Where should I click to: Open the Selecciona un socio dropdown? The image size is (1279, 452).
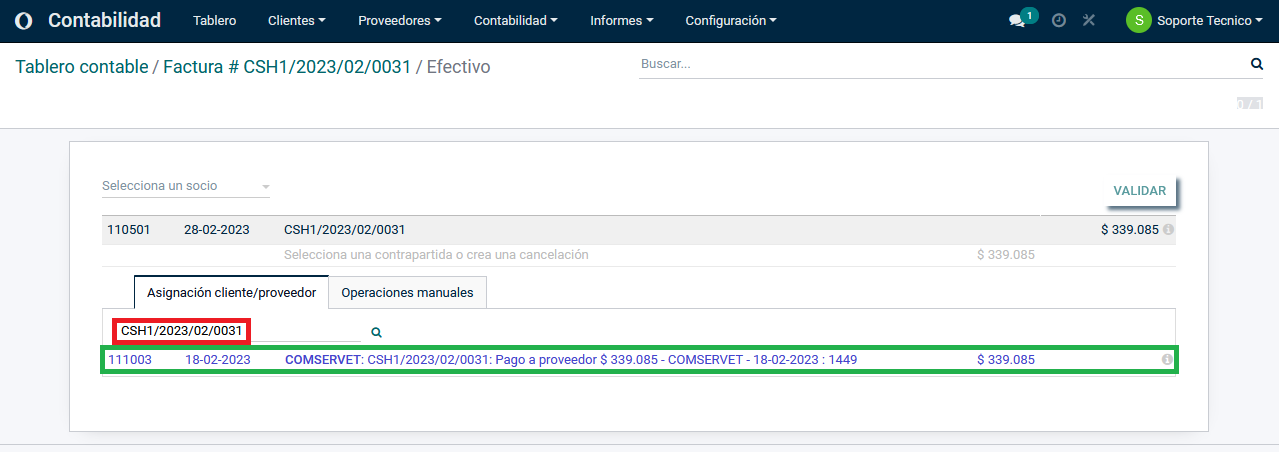coord(186,186)
